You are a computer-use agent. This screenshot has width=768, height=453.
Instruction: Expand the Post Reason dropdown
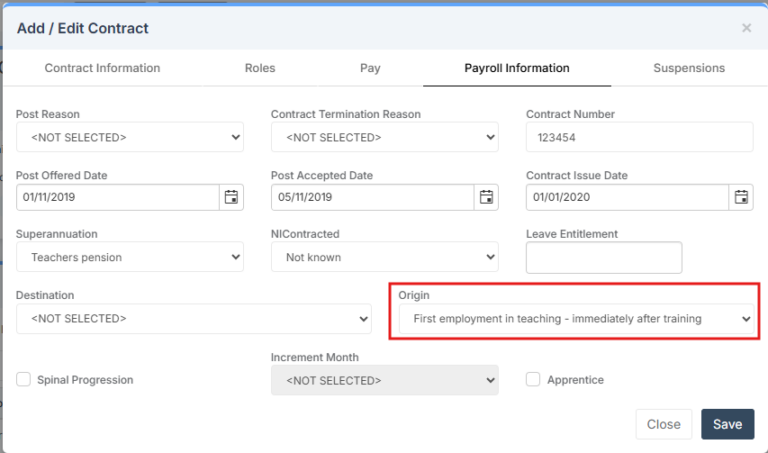point(130,137)
